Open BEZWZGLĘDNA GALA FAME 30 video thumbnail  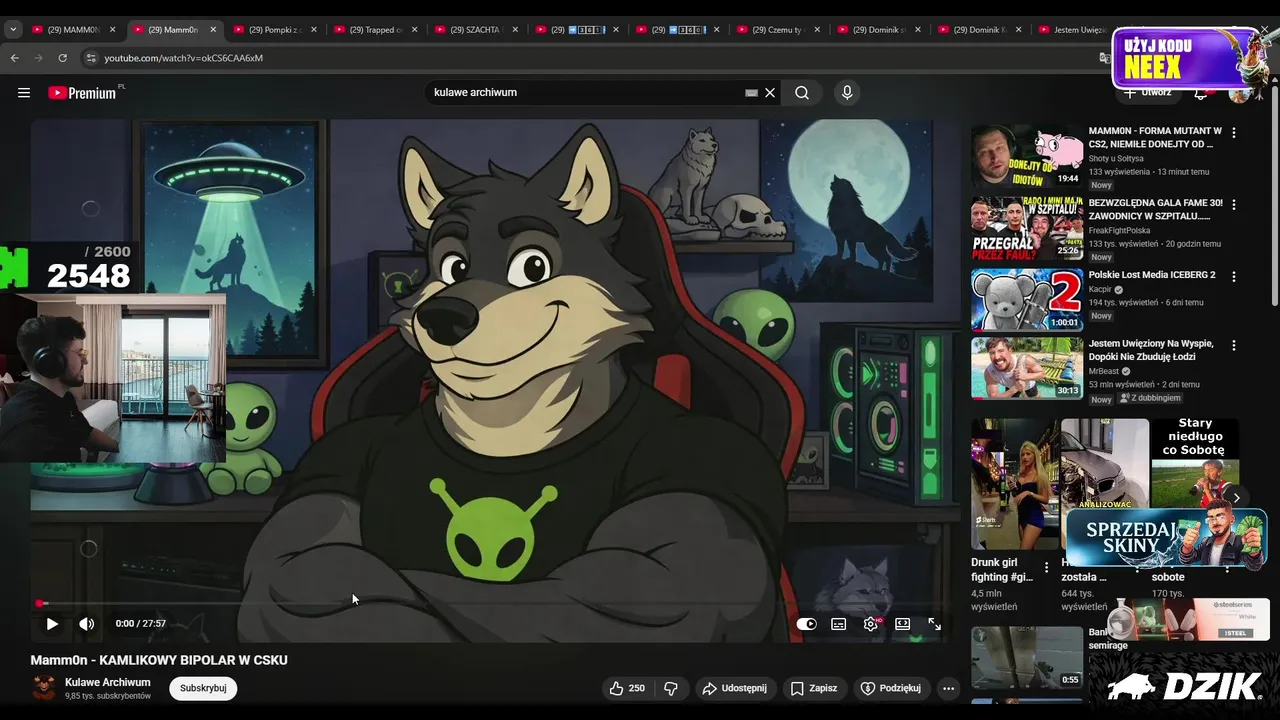click(x=1027, y=228)
